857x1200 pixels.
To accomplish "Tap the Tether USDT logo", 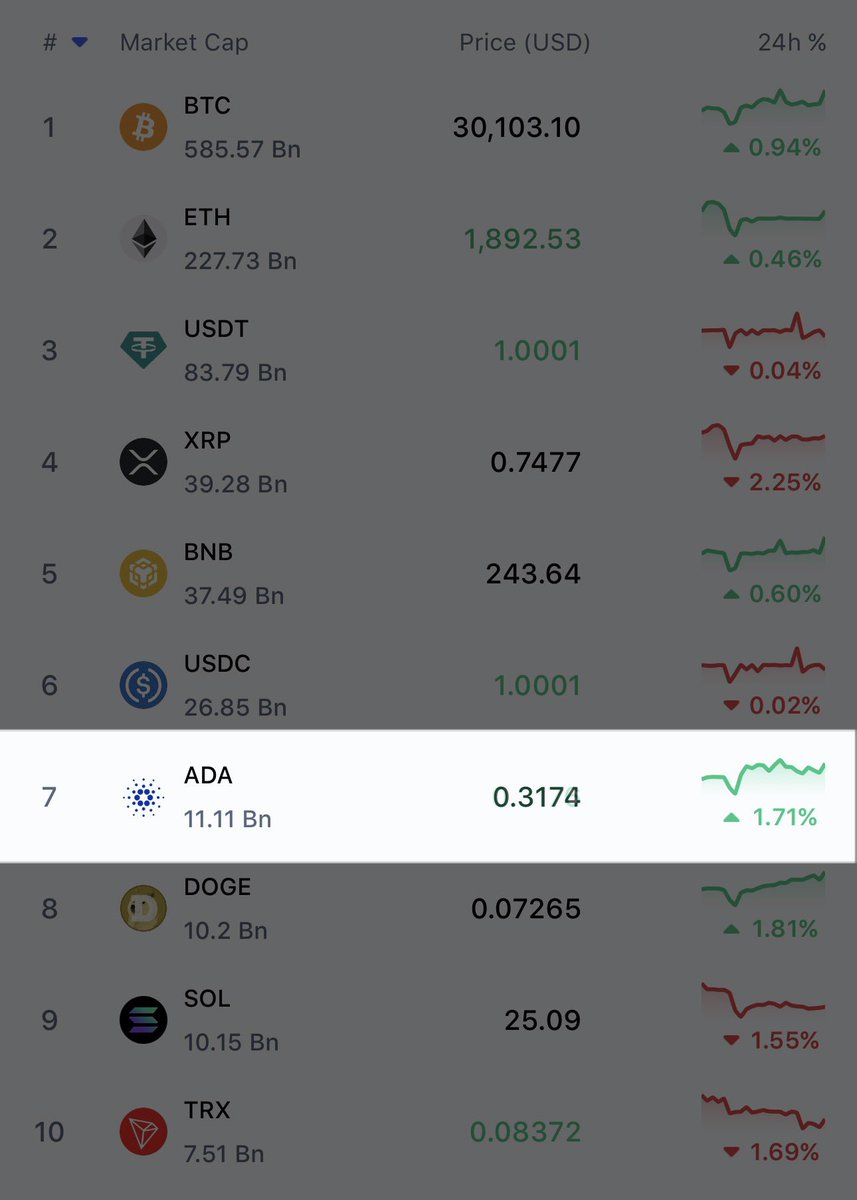I will (144, 350).
